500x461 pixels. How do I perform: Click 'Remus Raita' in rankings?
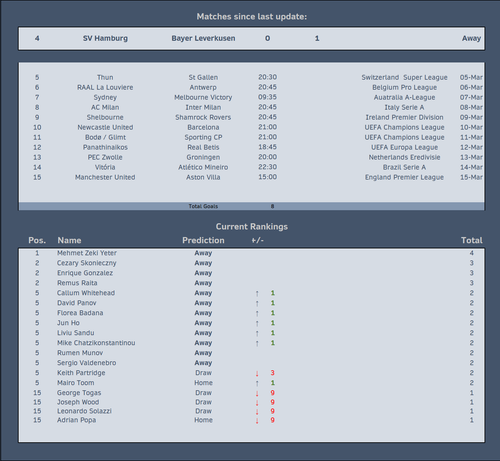coord(77,283)
